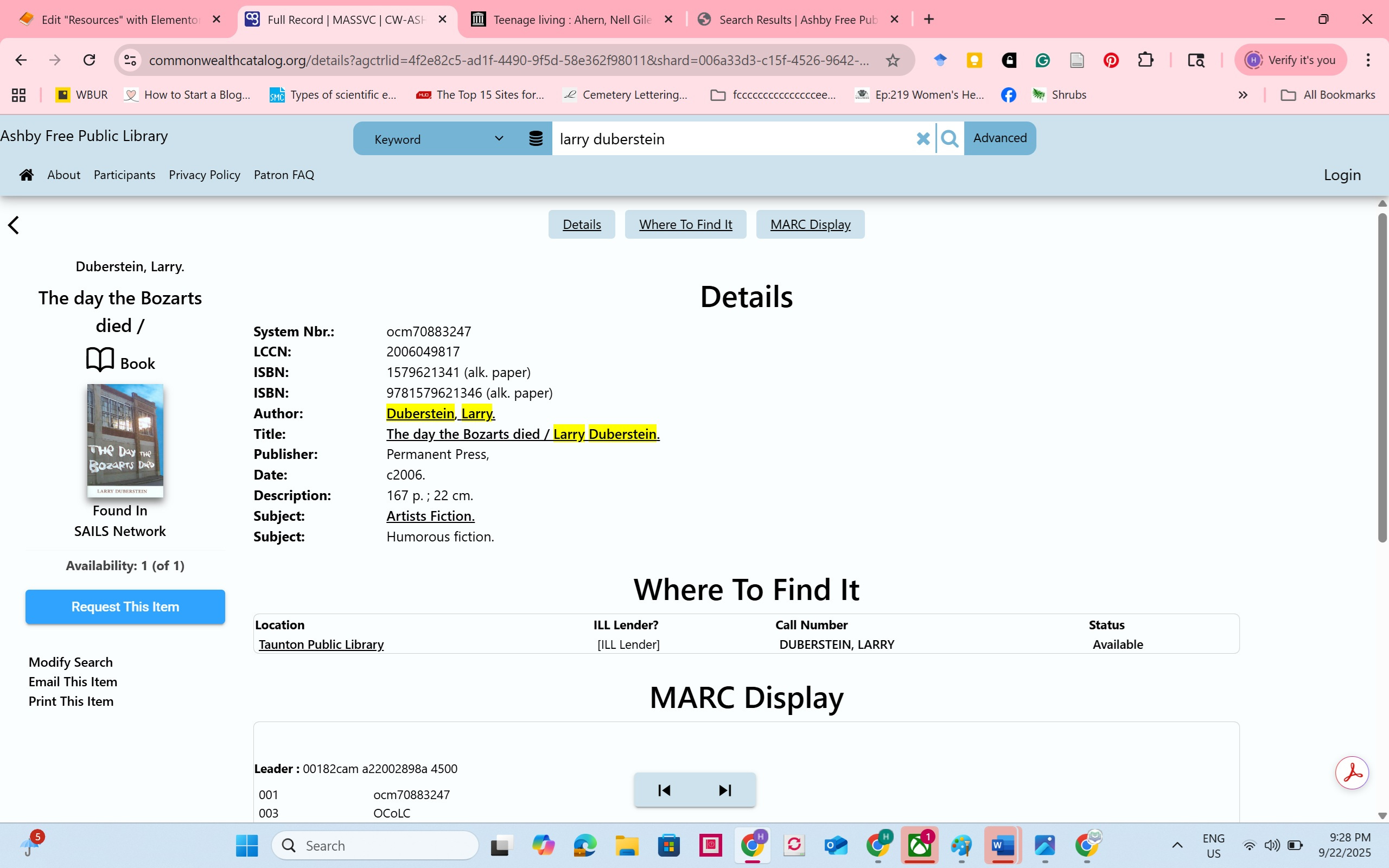Image resolution: width=1389 pixels, height=868 pixels.
Task: Open the Pinterest extension icon
Action: click(1111, 60)
